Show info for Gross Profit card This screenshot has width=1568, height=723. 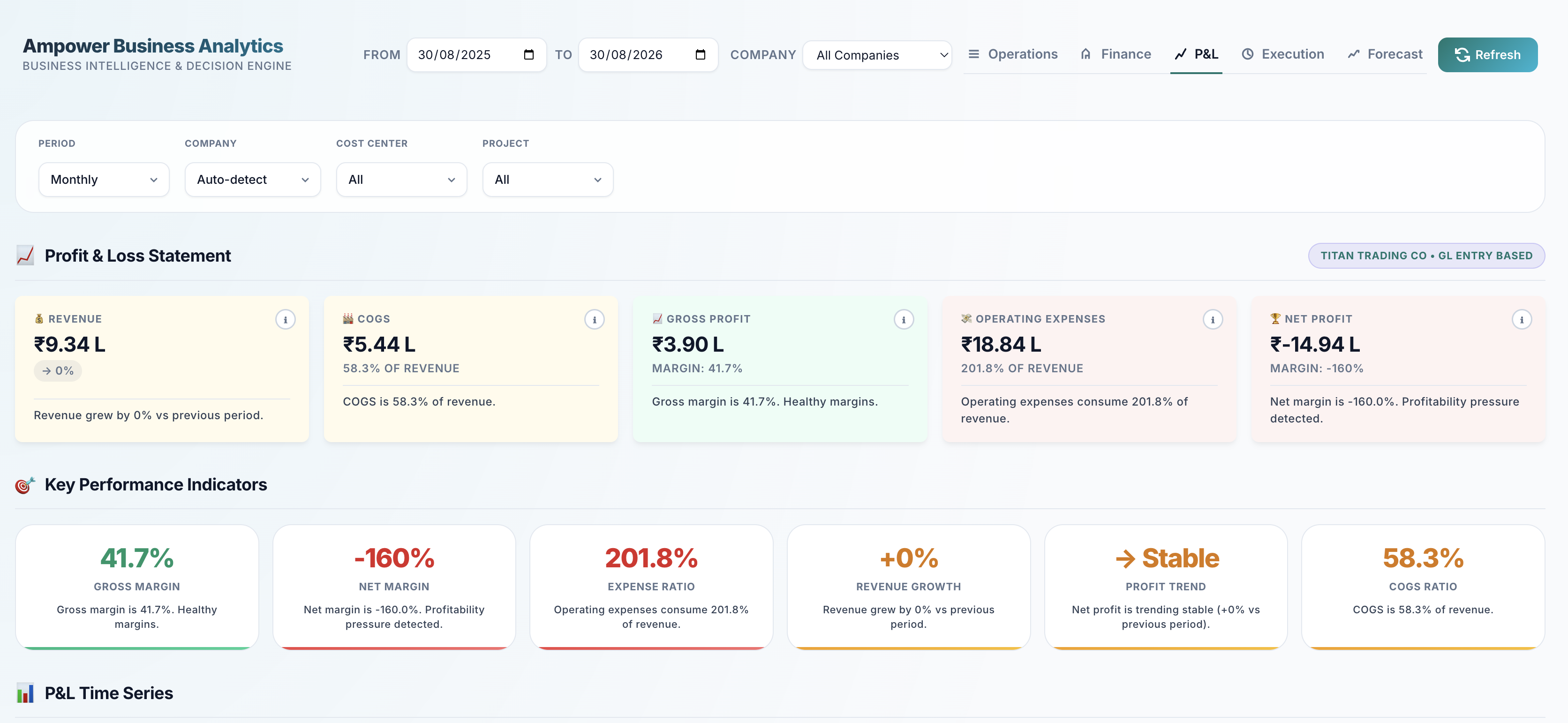pyautogui.click(x=904, y=319)
